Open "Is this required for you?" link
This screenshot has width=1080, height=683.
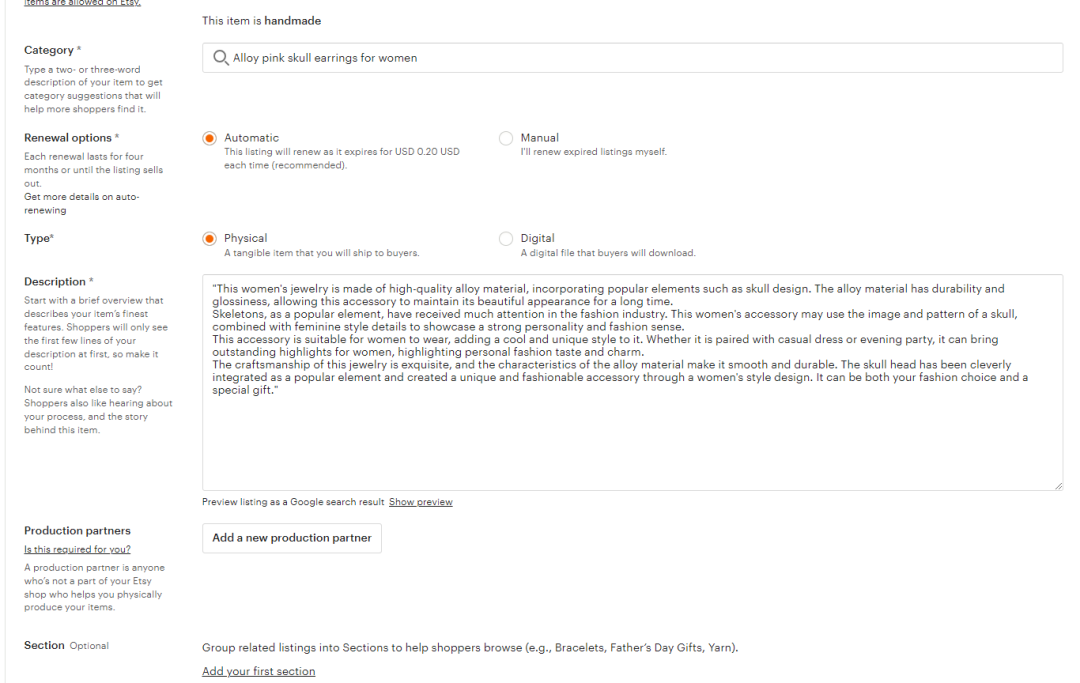(x=77, y=549)
